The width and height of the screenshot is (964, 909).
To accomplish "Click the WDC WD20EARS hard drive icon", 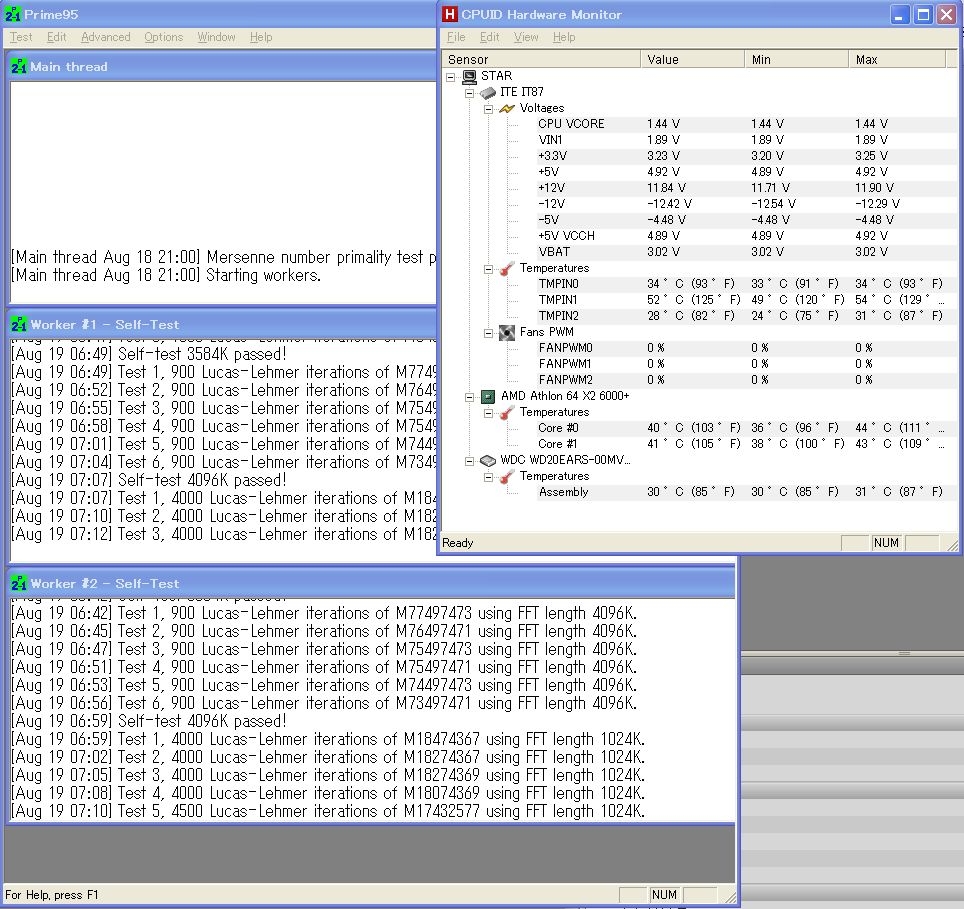I will [488, 460].
